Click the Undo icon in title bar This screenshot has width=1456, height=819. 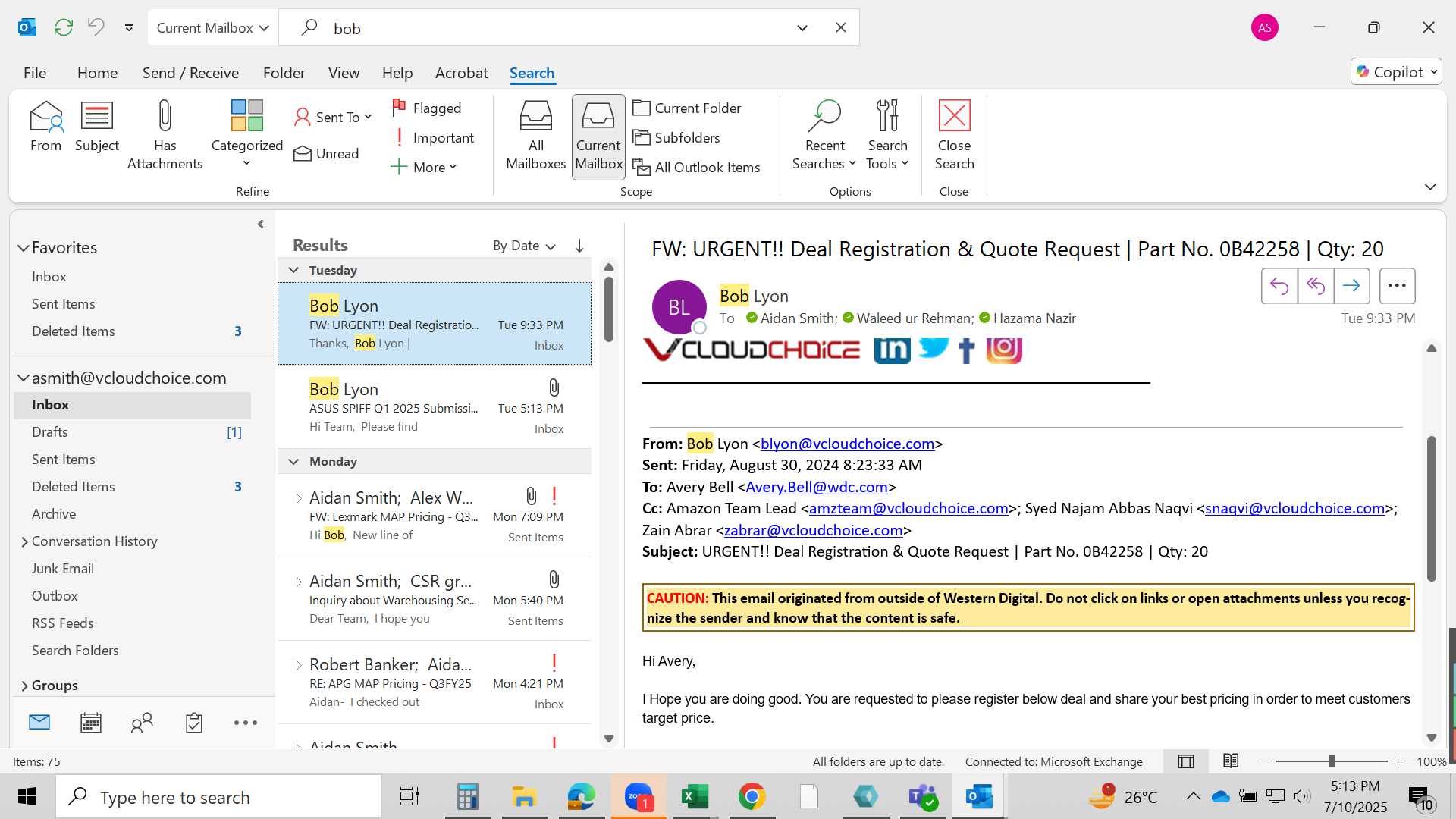coord(96,28)
